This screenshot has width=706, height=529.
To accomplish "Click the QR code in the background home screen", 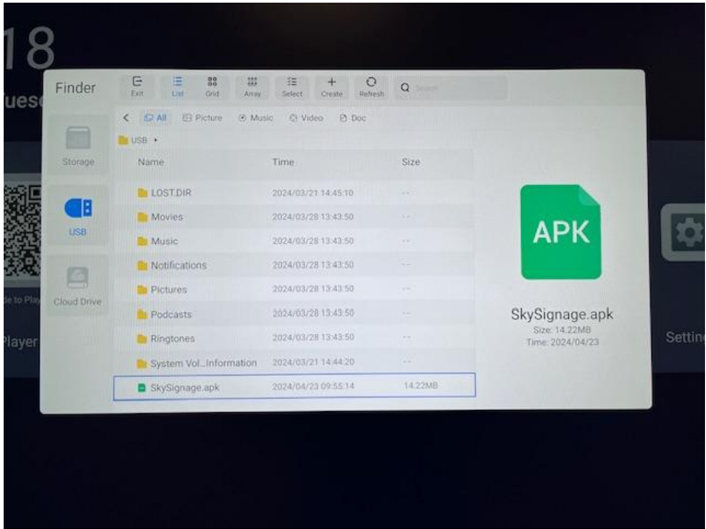I will (x=23, y=231).
